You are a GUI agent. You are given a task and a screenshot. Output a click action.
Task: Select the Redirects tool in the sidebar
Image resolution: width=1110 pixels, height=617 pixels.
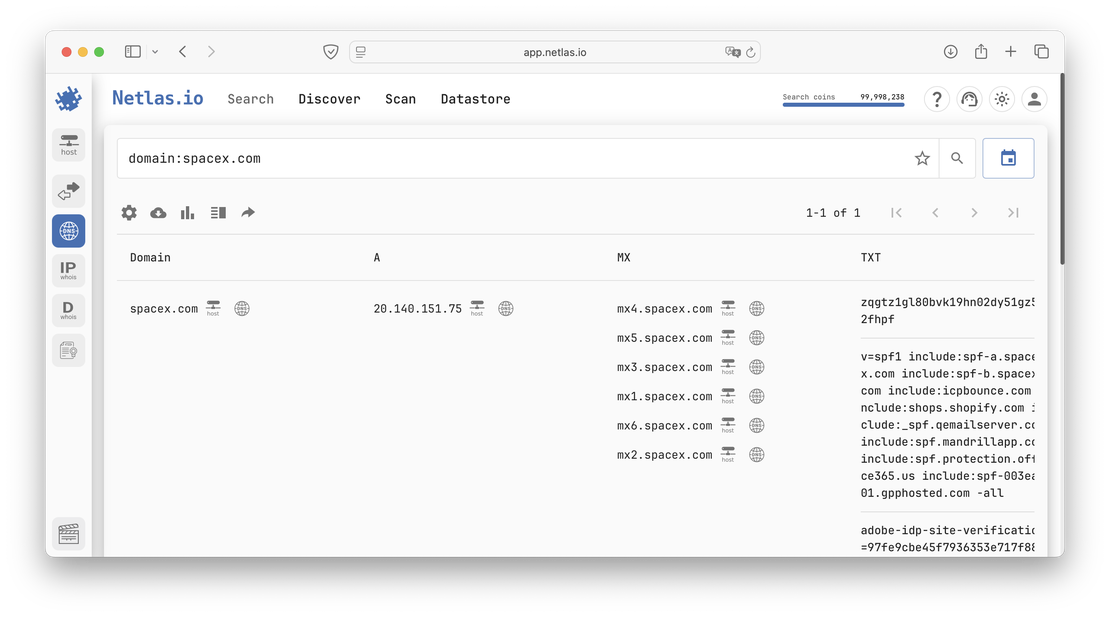tap(68, 190)
